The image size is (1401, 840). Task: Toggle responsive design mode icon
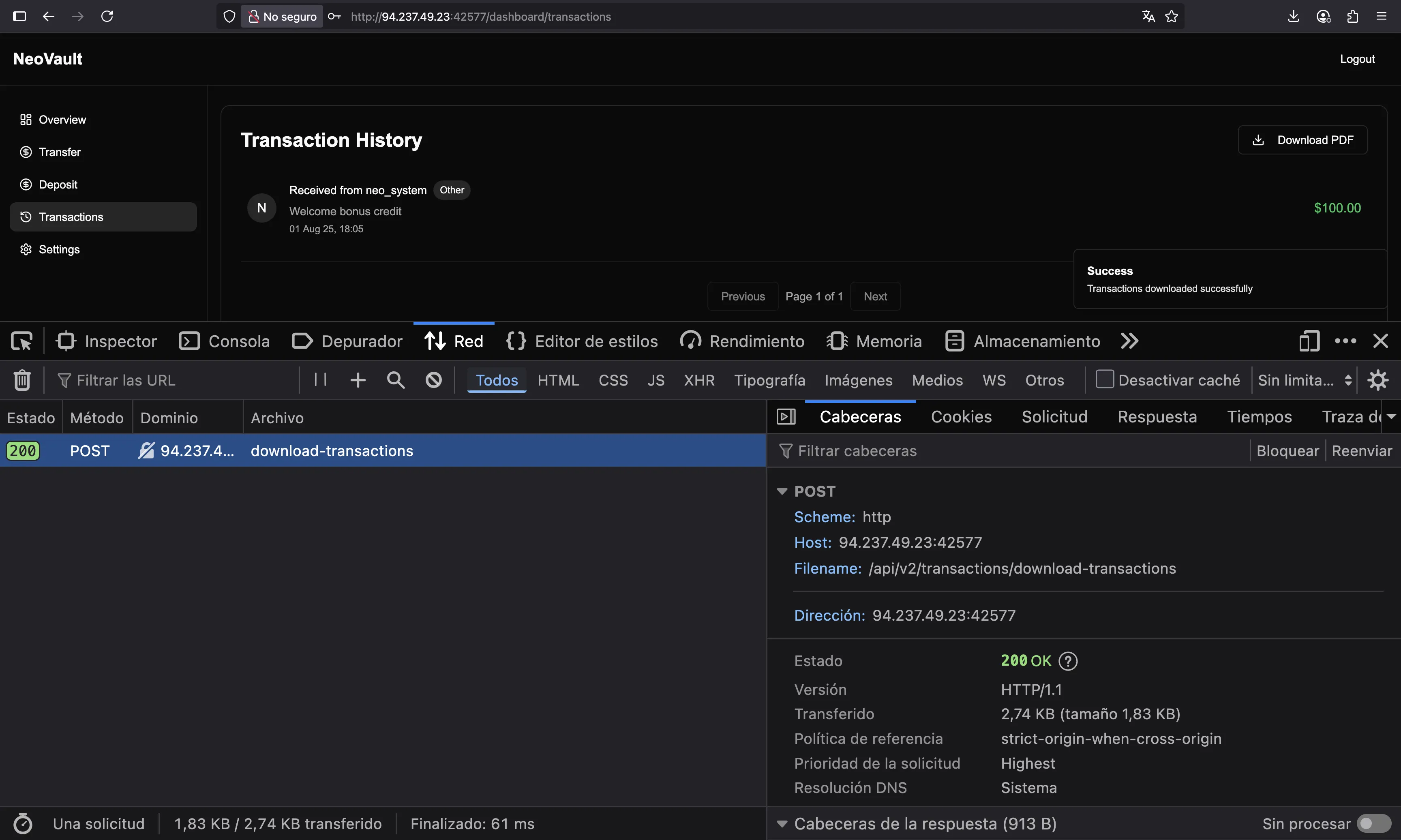[1309, 341]
